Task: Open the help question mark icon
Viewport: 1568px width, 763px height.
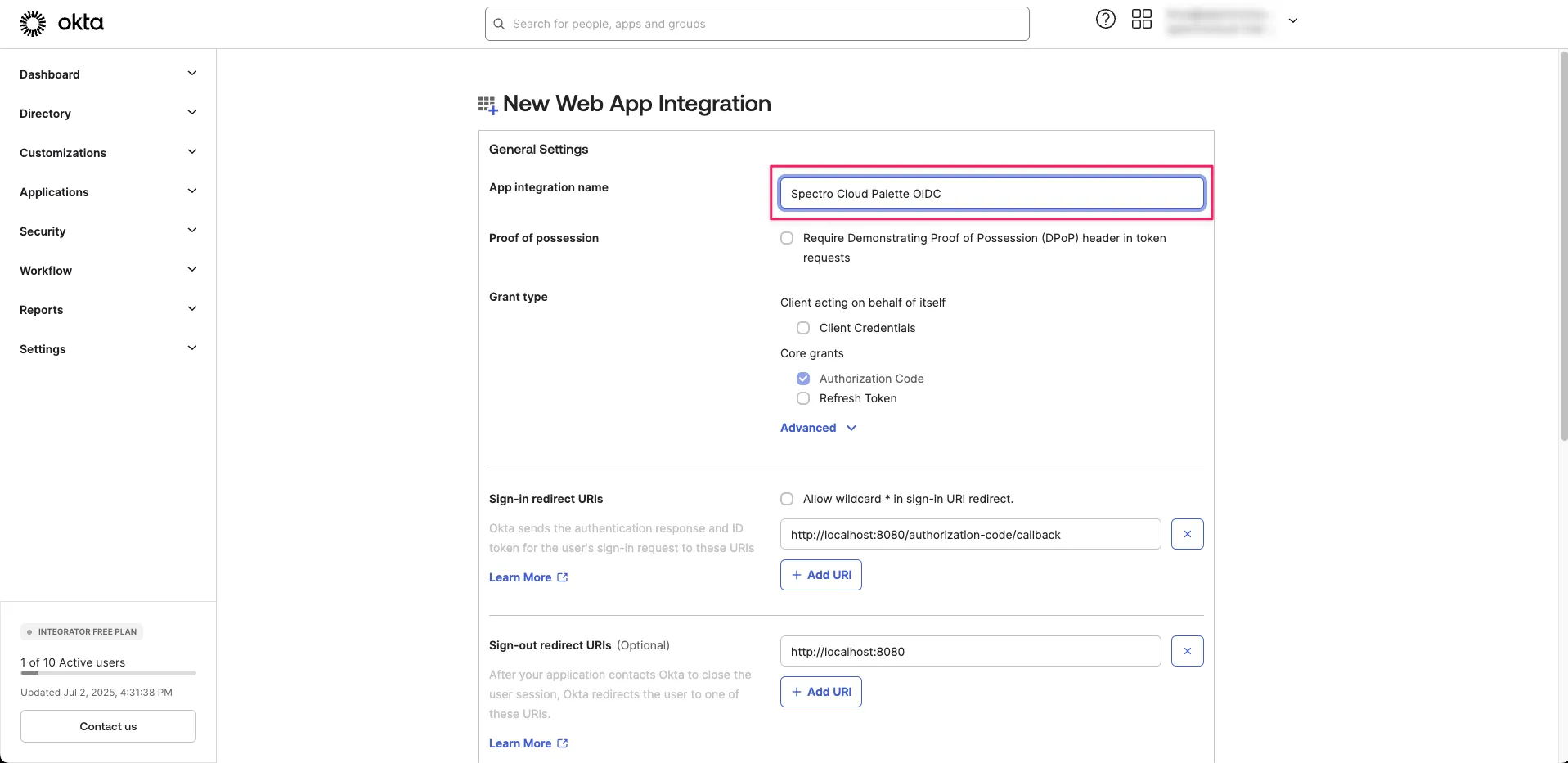Action: pyautogui.click(x=1105, y=19)
